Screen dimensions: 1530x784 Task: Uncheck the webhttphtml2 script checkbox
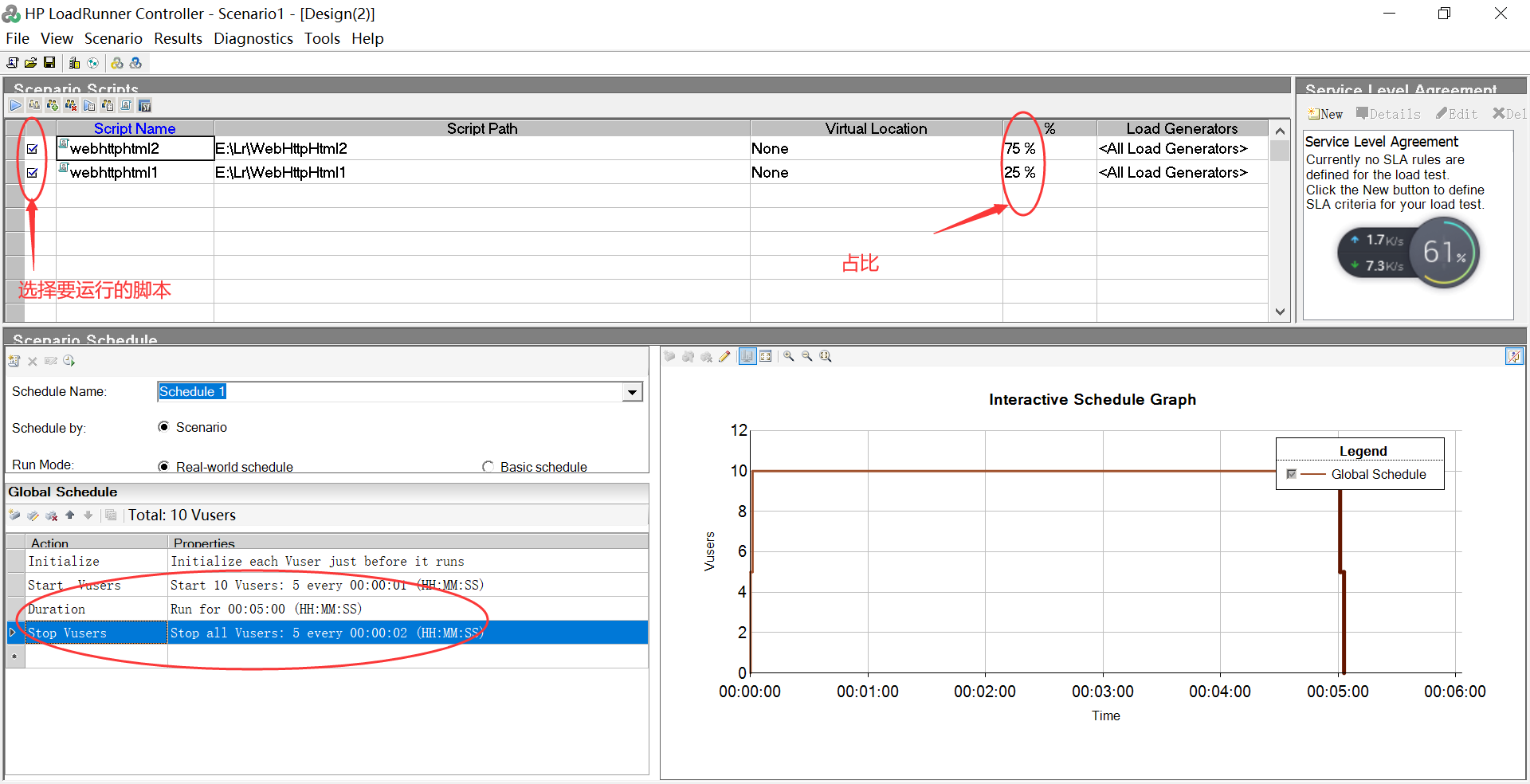pyautogui.click(x=33, y=149)
